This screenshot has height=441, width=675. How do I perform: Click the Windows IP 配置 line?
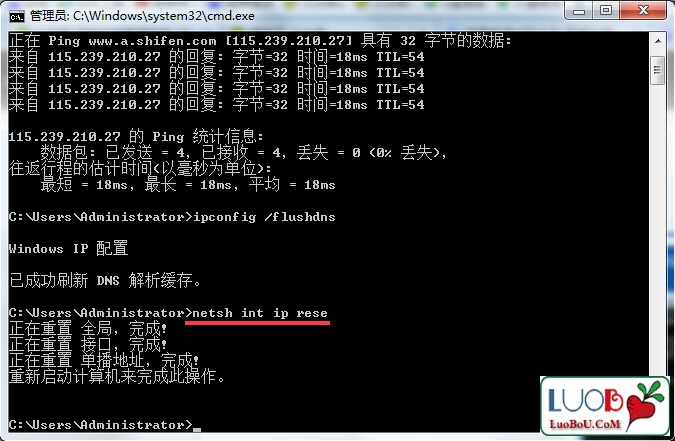(68, 248)
